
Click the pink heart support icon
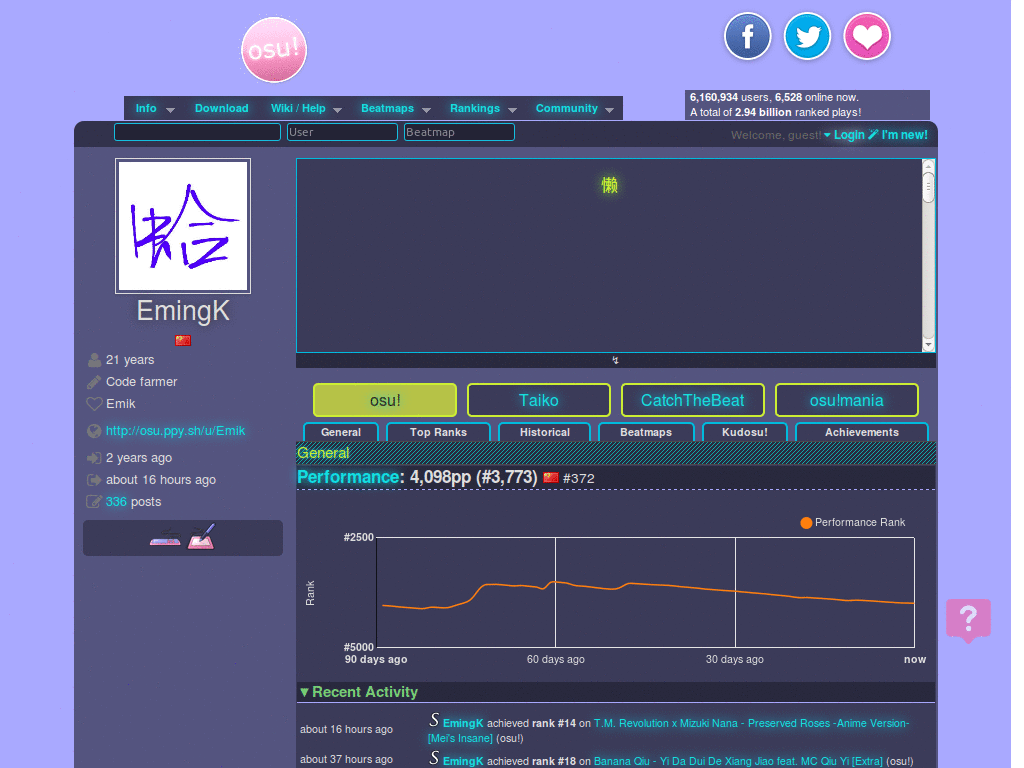(x=866, y=36)
